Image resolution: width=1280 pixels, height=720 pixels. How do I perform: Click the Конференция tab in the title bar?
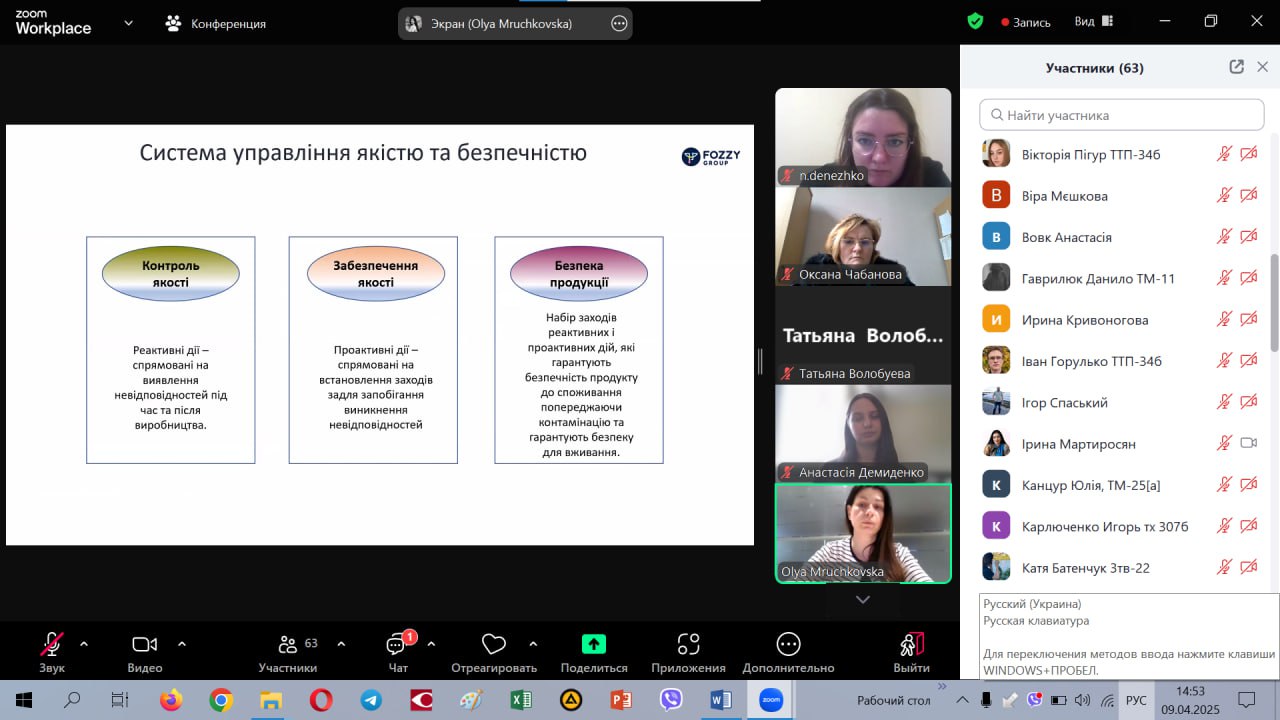[x=217, y=23]
